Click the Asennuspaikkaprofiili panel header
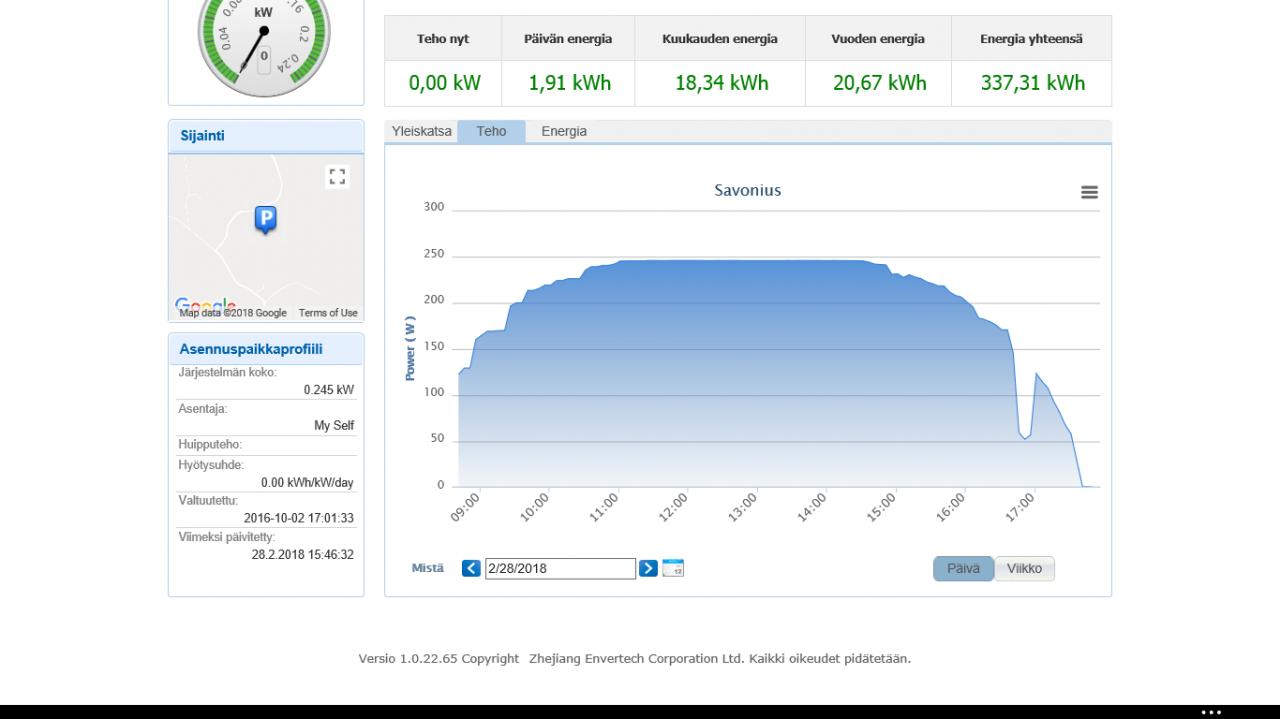 coord(266,349)
